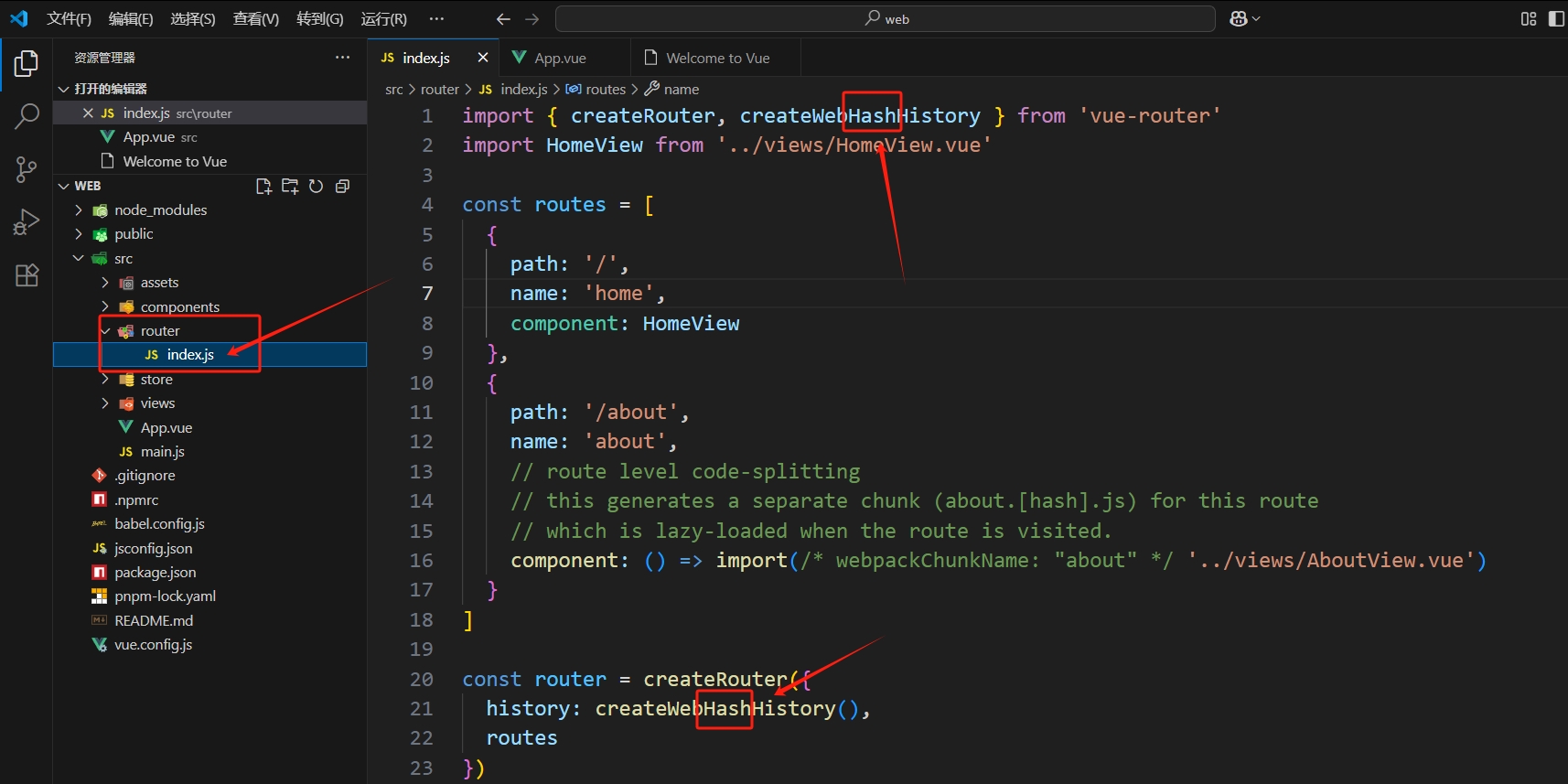The height and width of the screenshot is (784, 1568).
Task: Open the Search view in activity bar
Action: point(27,116)
